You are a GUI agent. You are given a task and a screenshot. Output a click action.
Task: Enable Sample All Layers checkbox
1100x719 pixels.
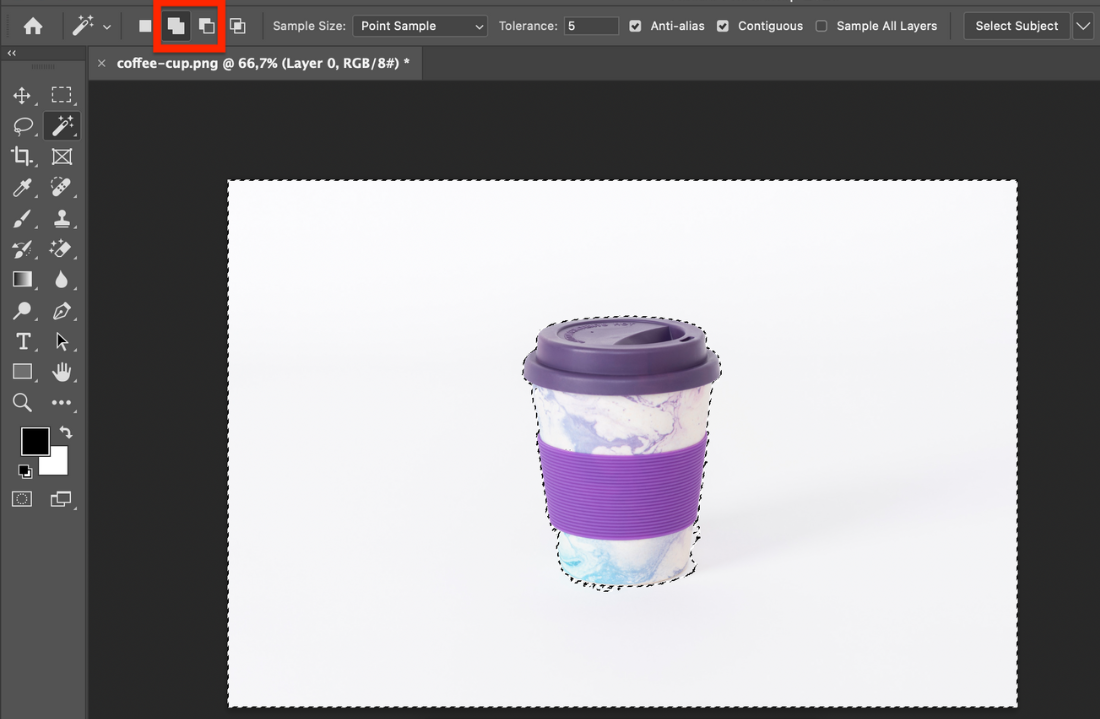click(x=821, y=26)
